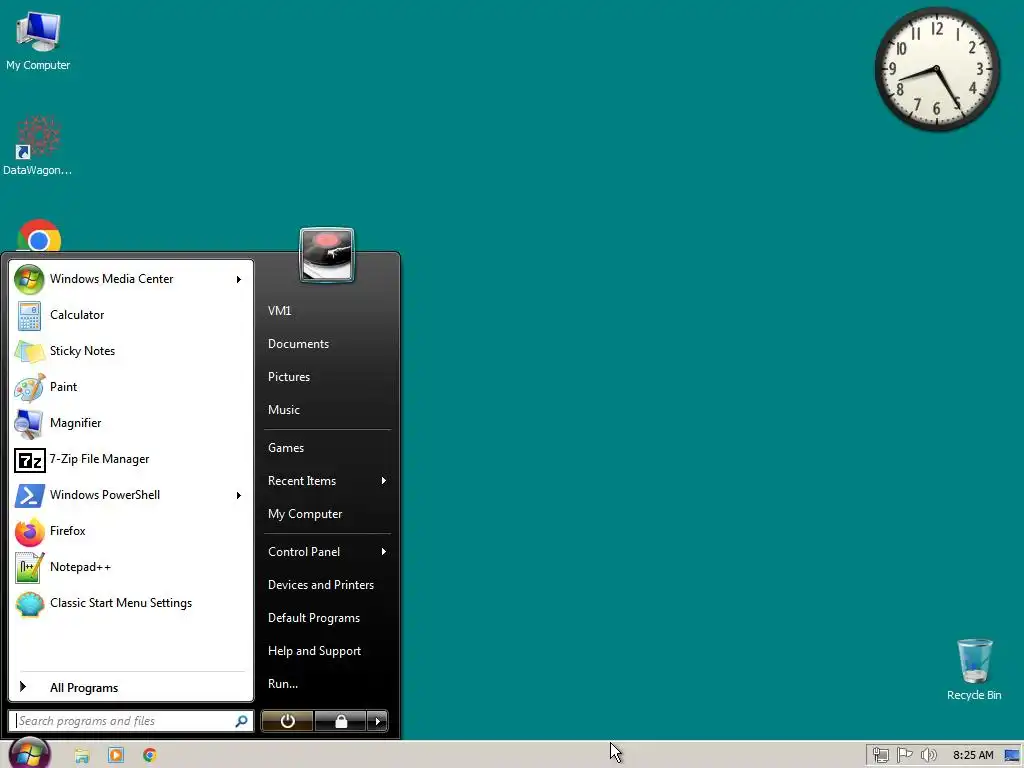The image size is (1024, 768).
Task: Open Classic Start Menu Settings
Action: (131, 603)
